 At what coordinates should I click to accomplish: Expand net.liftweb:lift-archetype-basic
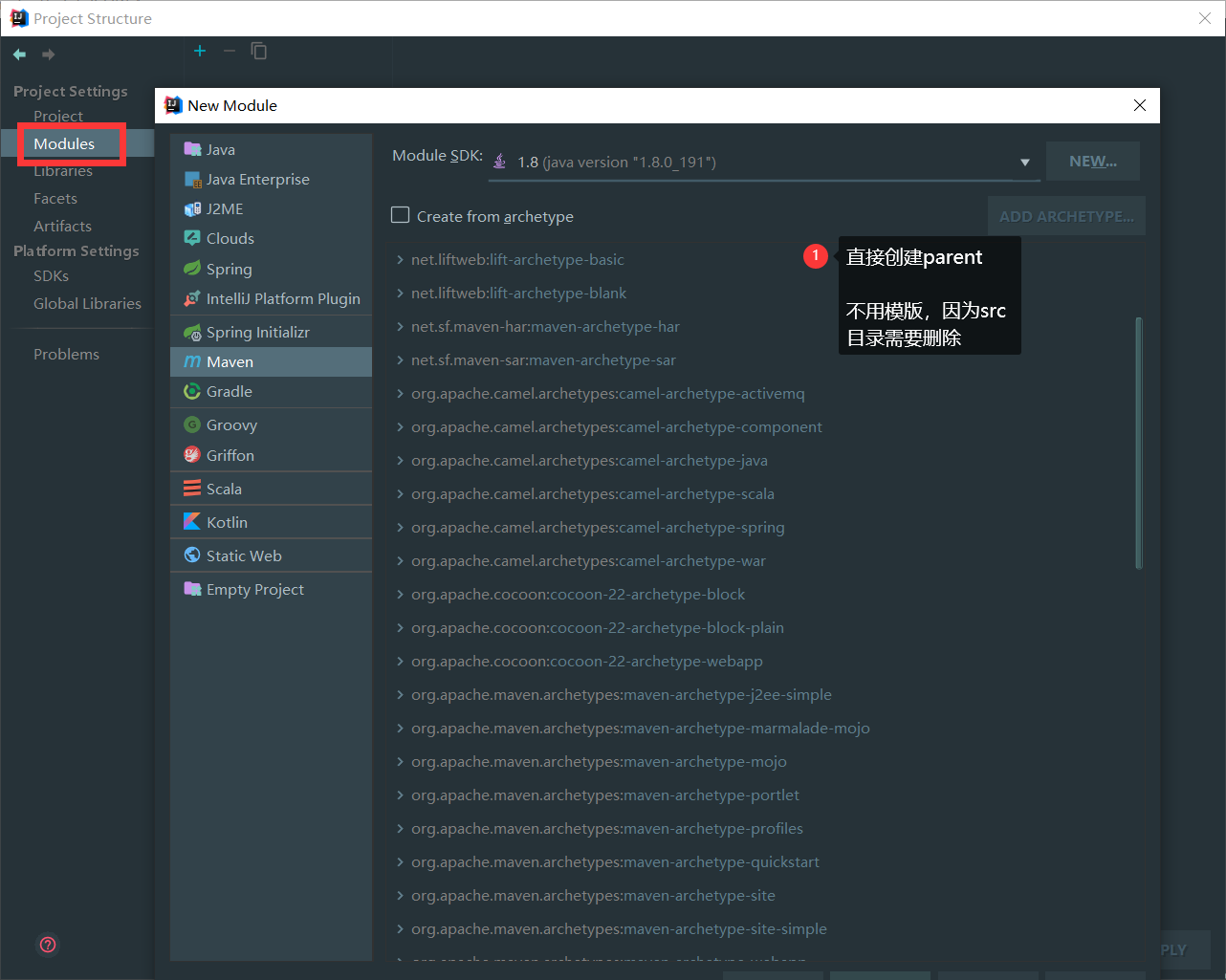[400, 259]
